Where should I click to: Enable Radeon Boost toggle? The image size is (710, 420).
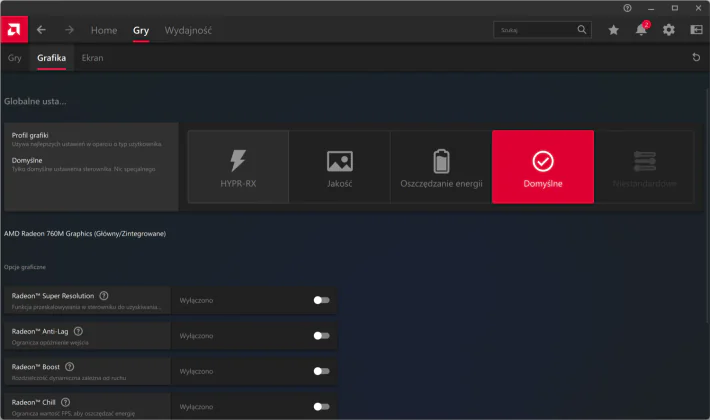pos(321,371)
